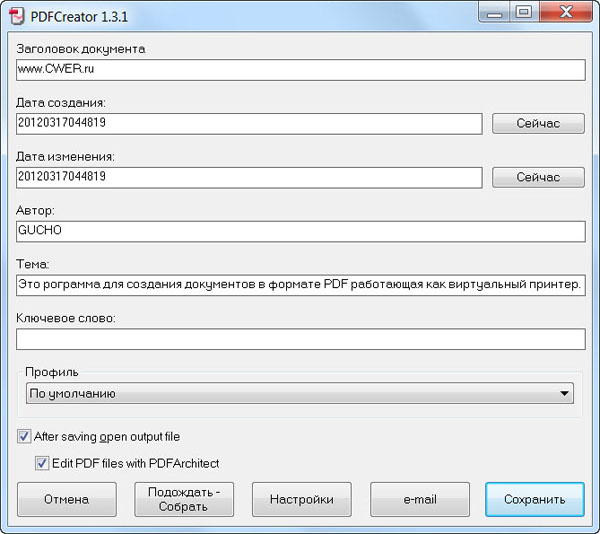Close the PDFCreator dialog window
The width and height of the screenshot is (600, 534).
pyautogui.click(x=564, y=13)
